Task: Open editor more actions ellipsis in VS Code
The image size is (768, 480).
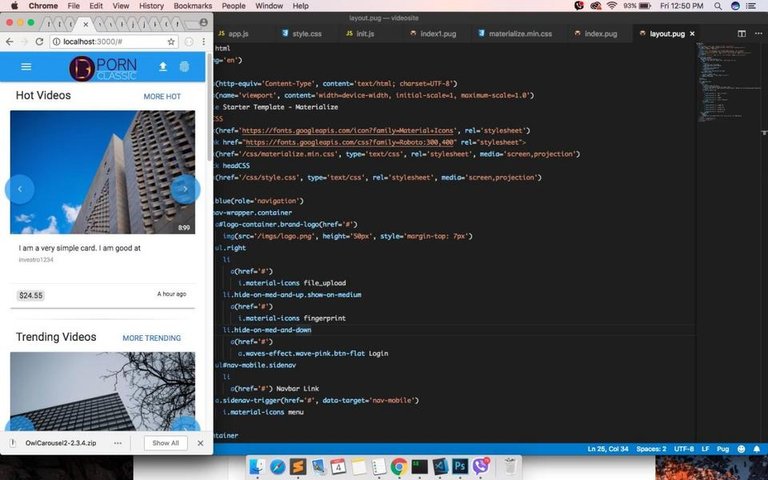Action: point(759,34)
